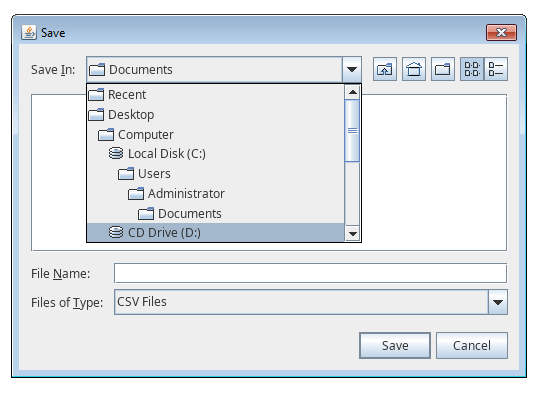Go to Home directory icon
This screenshot has width=541, height=393.
click(x=414, y=69)
